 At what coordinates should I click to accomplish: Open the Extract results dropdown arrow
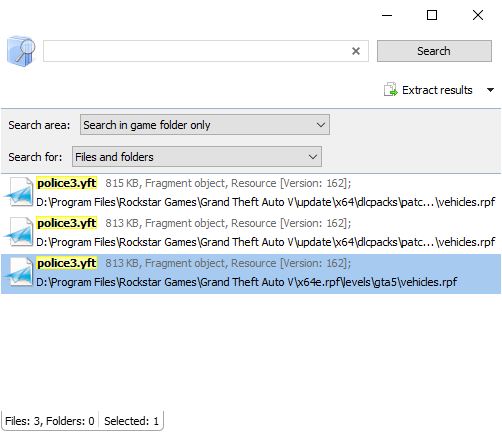click(x=490, y=90)
